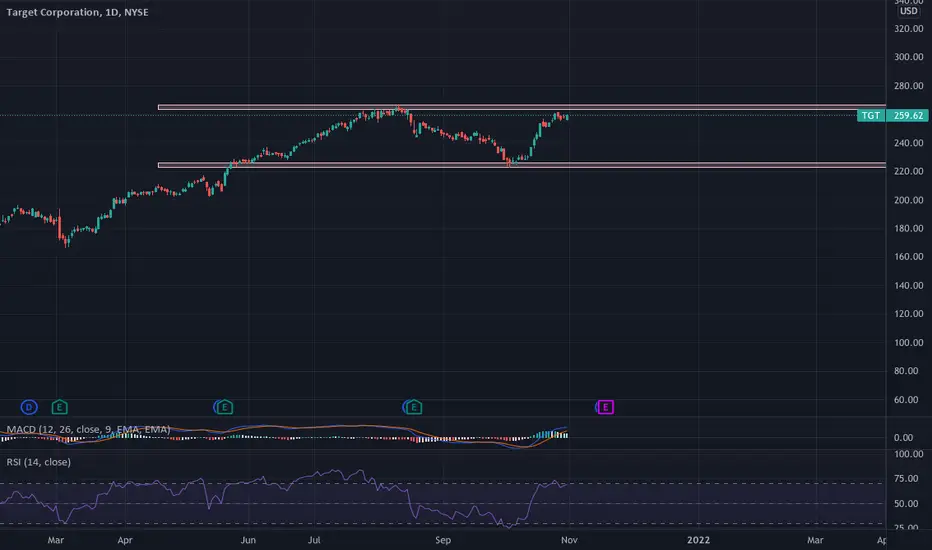
Task: Click the 259.62 last price label
Action: (x=908, y=115)
